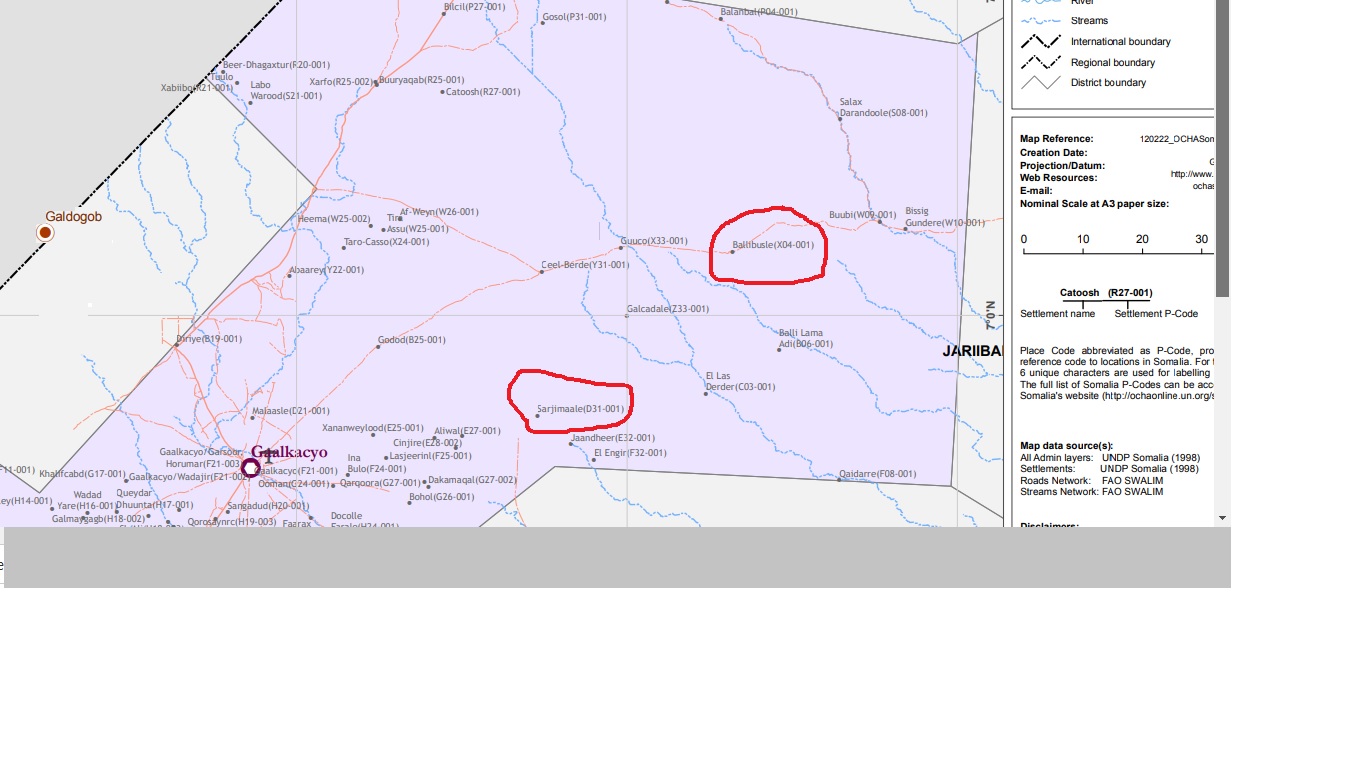
Task: Click the Qaidarre(F08-001) label
Action: [878, 474]
